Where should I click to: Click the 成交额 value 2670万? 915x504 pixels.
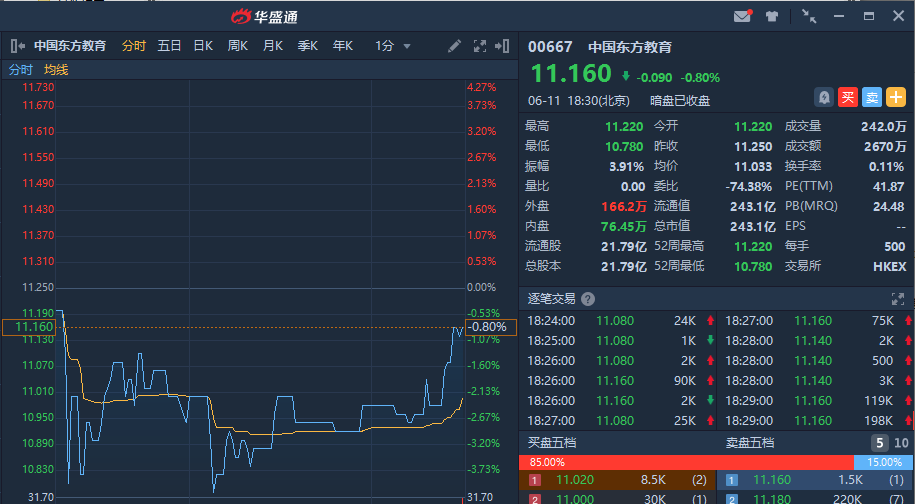pyautogui.click(x=885, y=146)
